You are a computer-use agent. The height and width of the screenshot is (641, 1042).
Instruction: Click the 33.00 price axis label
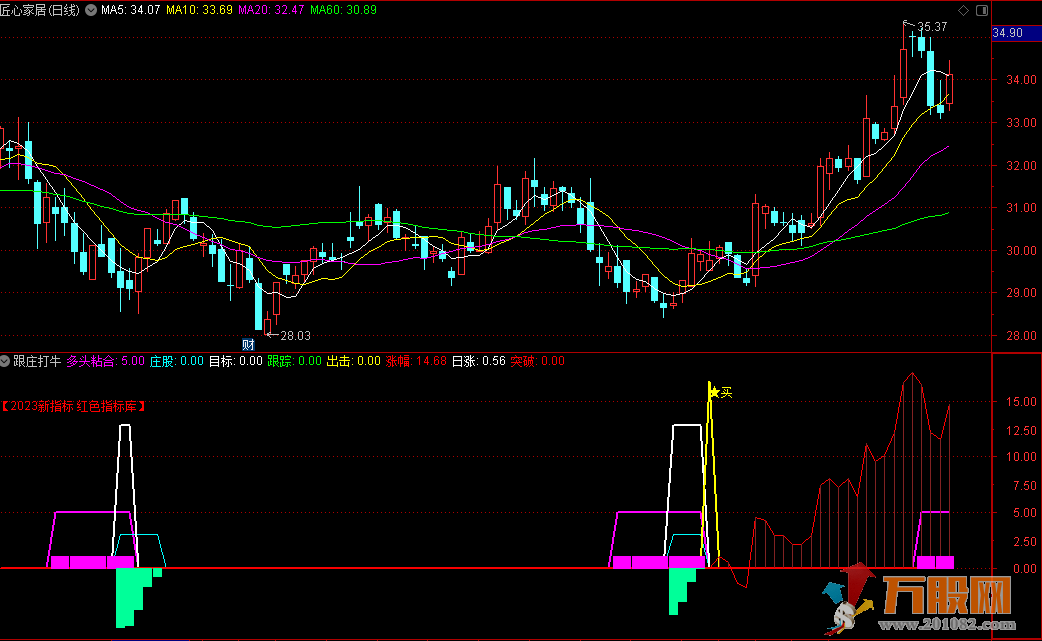point(1021,123)
